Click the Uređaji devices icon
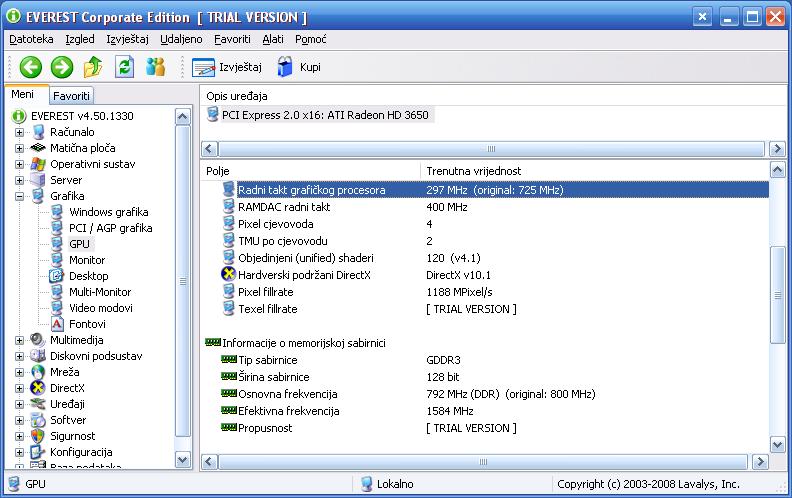The height and width of the screenshot is (498, 792). click(x=38, y=404)
